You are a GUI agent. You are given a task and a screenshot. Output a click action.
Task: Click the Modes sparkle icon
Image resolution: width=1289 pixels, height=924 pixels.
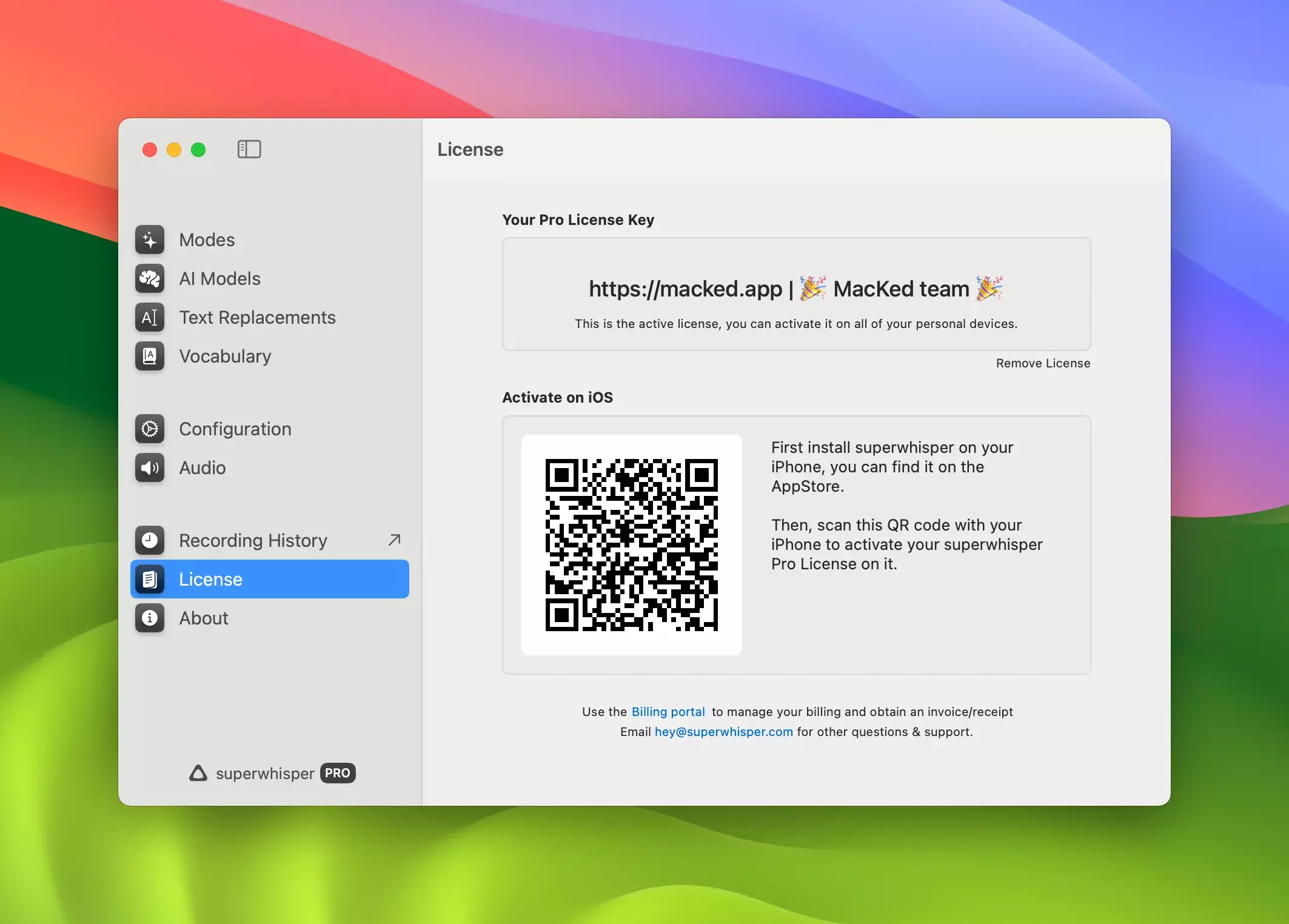point(150,240)
